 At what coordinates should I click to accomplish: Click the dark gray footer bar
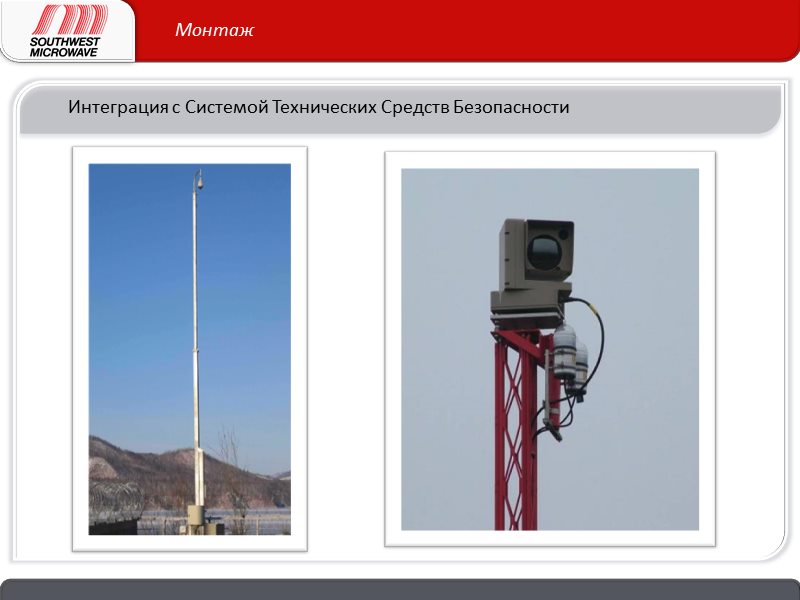400,589
